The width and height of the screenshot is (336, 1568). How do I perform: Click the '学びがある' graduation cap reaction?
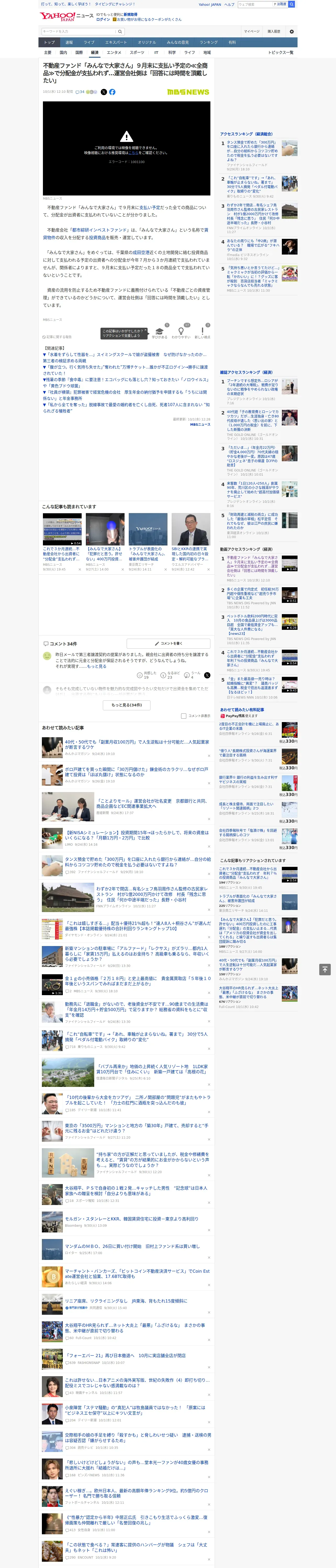160,331
